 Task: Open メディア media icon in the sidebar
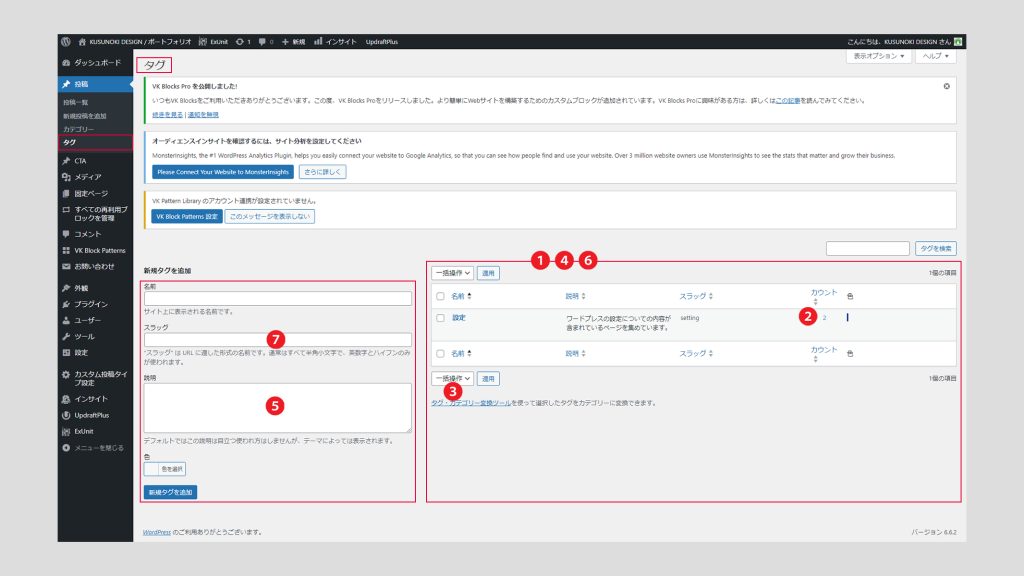coord(66,176)
